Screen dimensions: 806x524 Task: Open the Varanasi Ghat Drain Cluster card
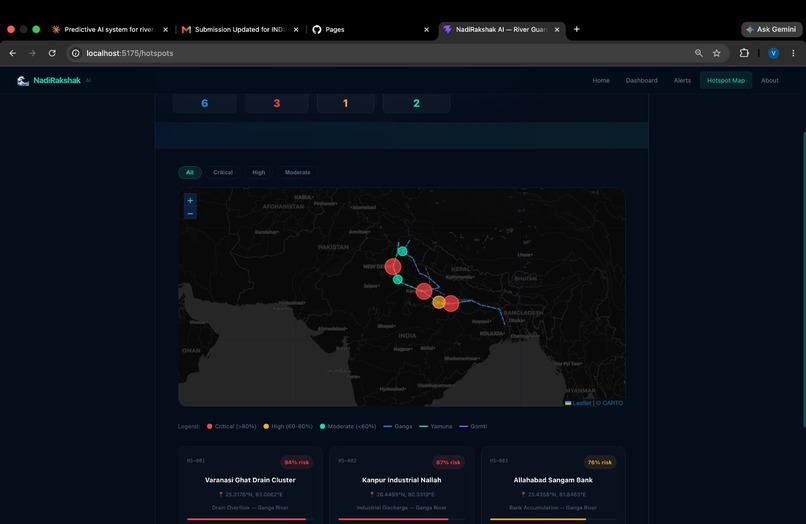coord(250,485)
